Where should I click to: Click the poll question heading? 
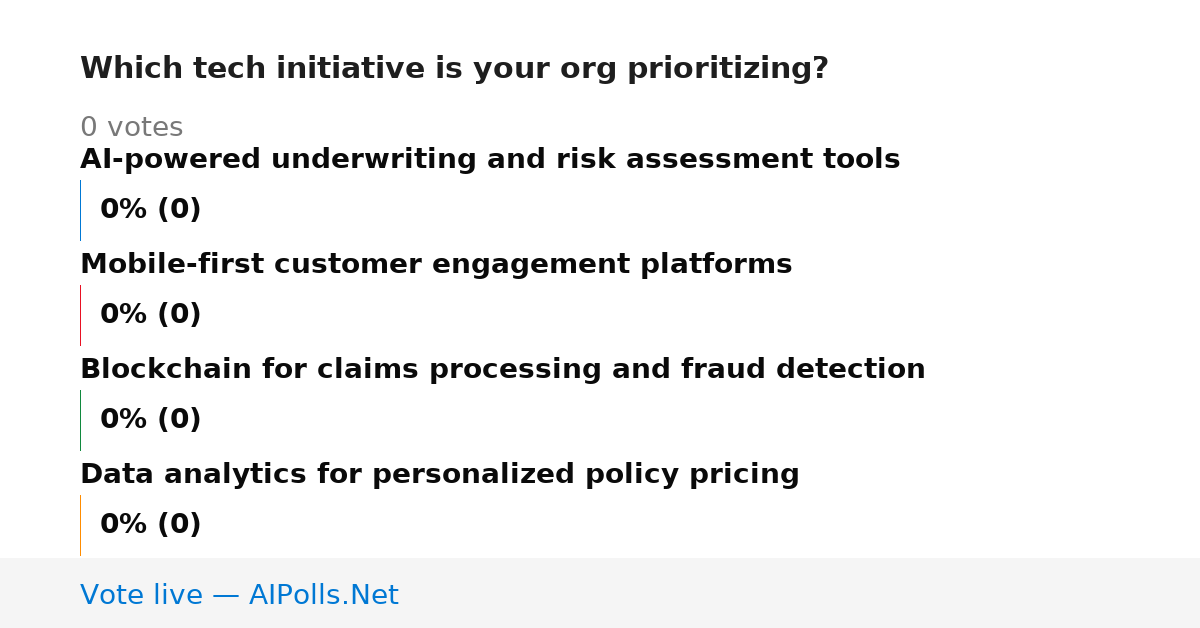tap(454, 69)
